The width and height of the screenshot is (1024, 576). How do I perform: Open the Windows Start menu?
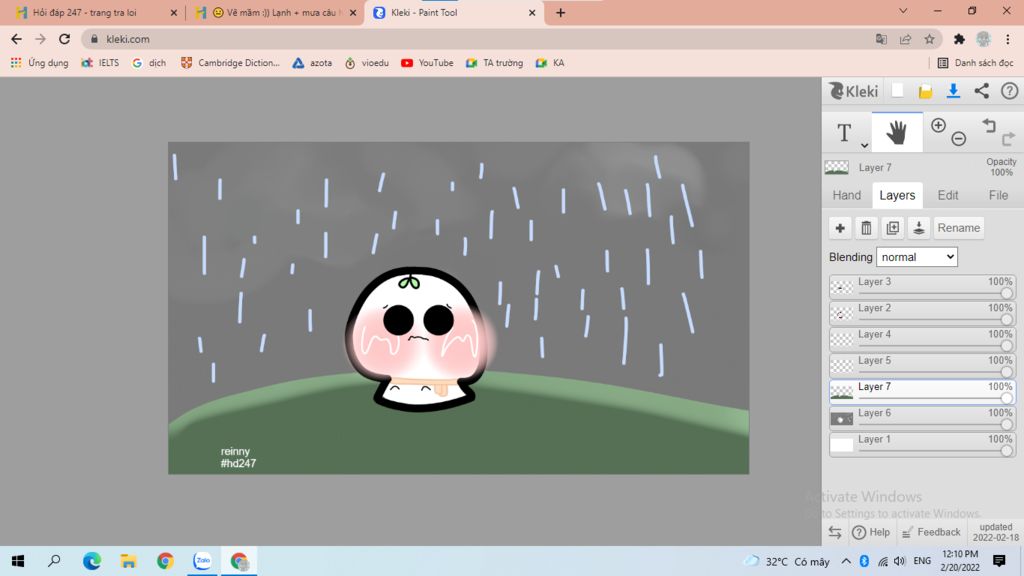(18, 561)
